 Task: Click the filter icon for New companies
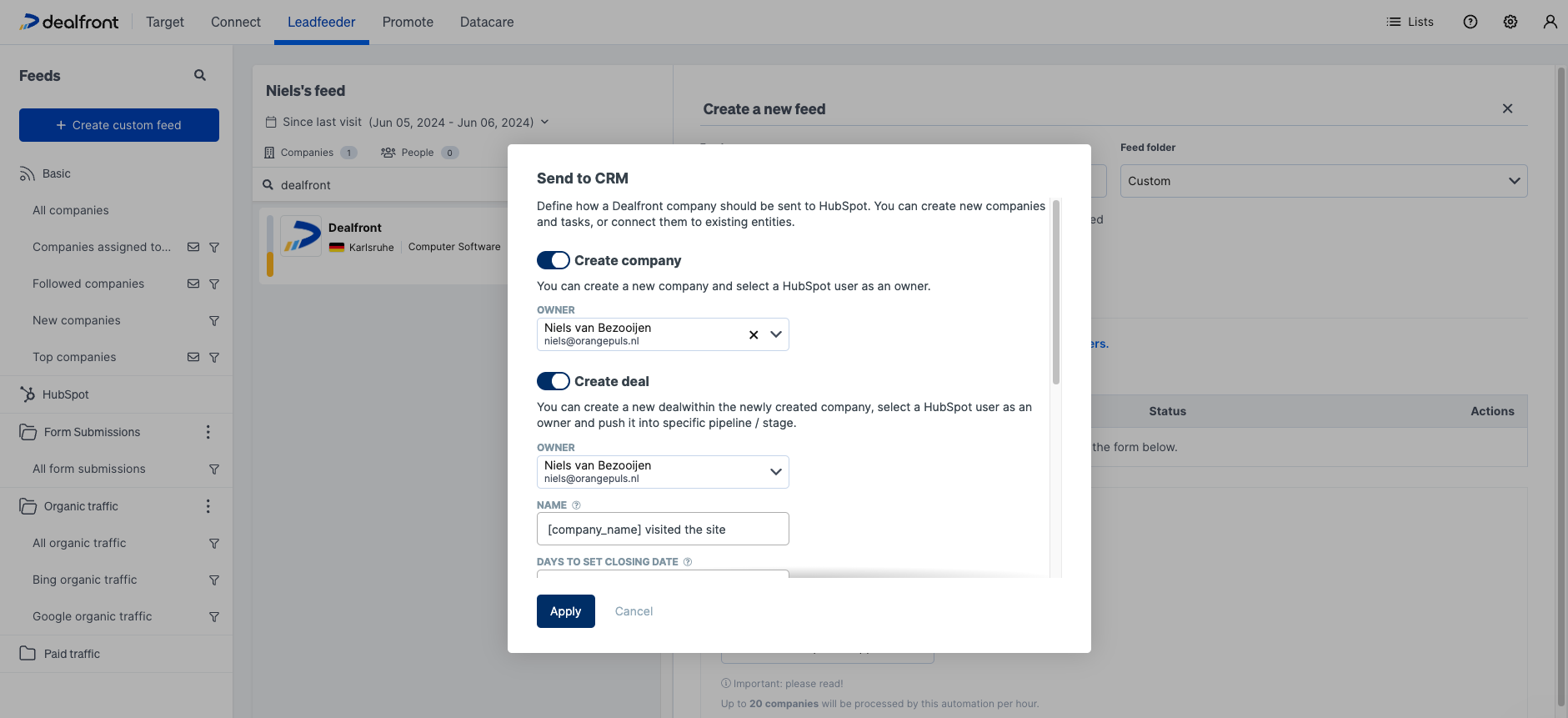coord(214,320)
